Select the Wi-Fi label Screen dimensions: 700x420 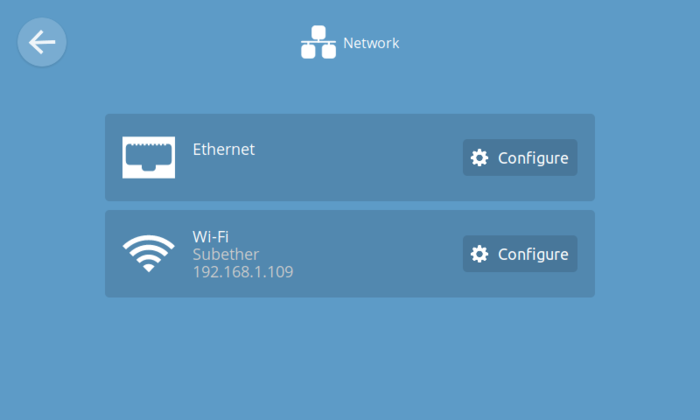pos(211,237)
